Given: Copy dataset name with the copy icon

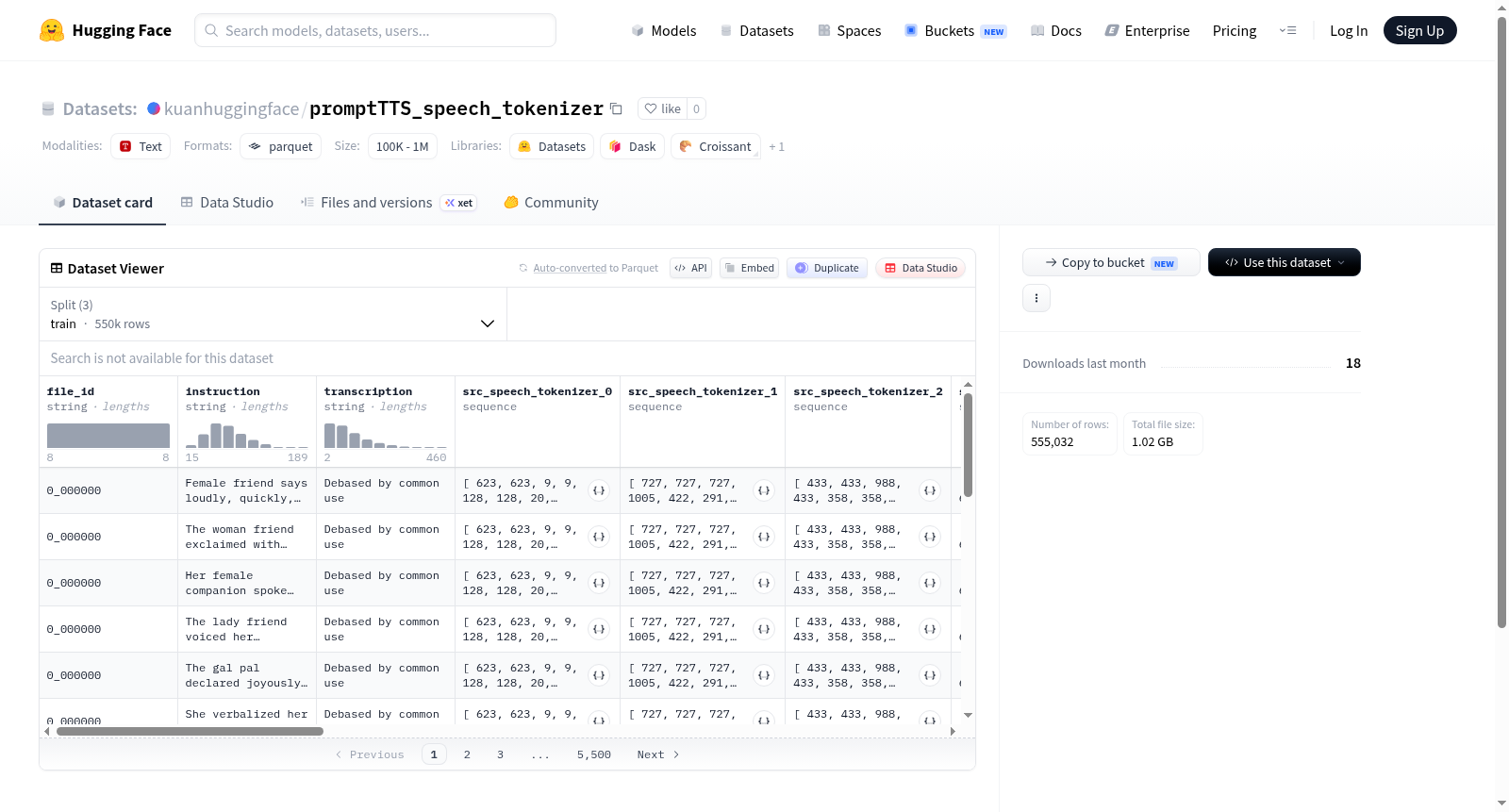Looking at the screenshot, I should (x=616, y=108).
